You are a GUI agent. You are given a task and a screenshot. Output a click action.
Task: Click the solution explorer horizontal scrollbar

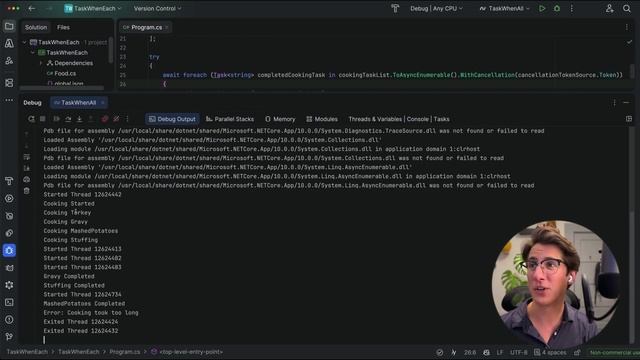click(62, 88)
